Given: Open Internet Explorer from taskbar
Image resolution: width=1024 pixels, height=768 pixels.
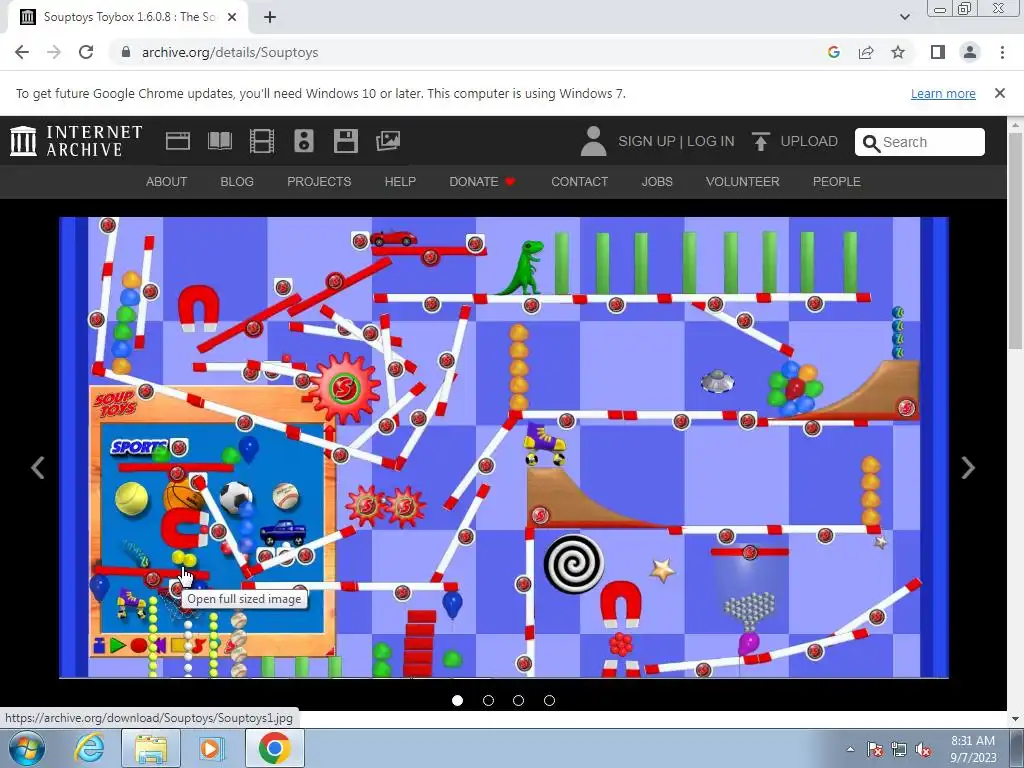Looking at the screenshot, I should pyautogui.click(x=89, y=748).
